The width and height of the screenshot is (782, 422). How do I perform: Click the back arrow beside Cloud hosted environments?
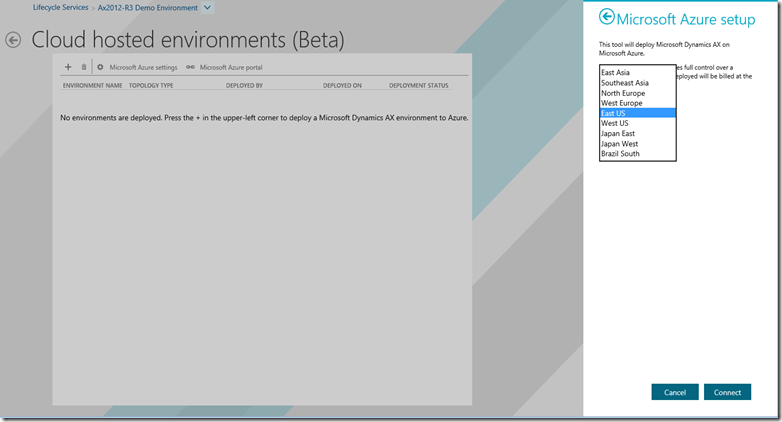point(13,40)
